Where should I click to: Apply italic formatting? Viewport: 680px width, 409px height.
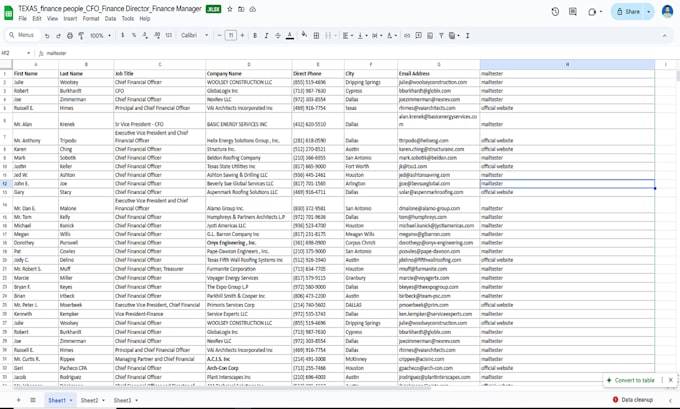point(266,36)
